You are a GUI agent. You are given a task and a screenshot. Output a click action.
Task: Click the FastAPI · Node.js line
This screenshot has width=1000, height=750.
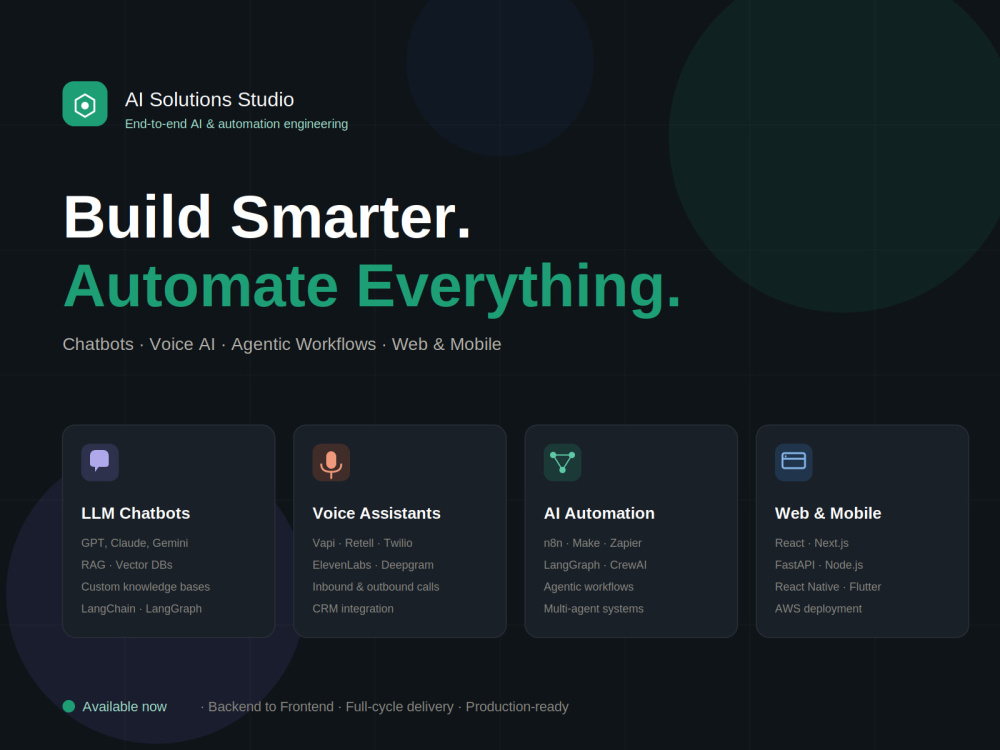coord(819,565)
